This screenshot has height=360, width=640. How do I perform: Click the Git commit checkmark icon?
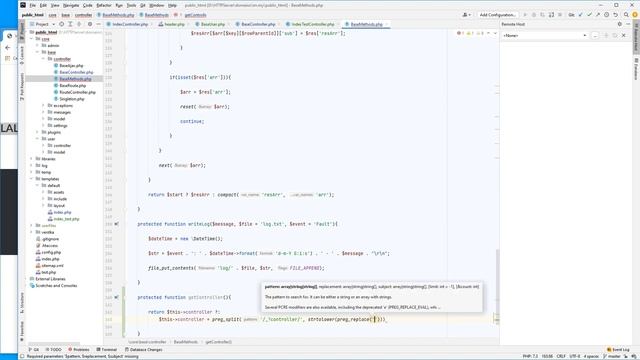point(589,15)
